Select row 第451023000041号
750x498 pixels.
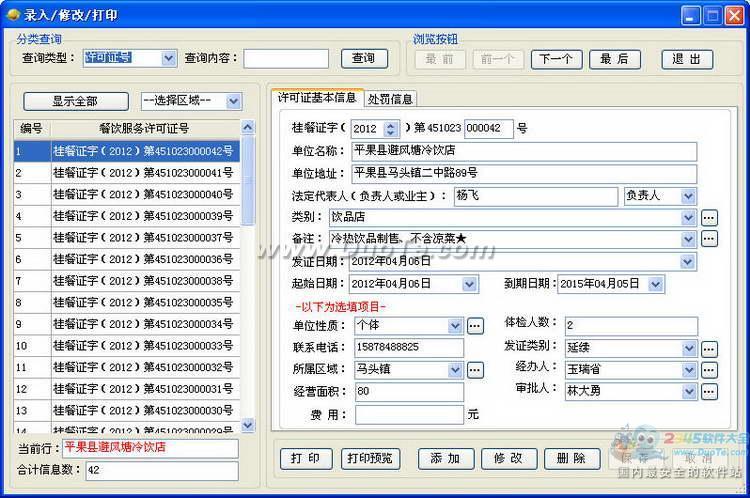(x=127, y=173)
